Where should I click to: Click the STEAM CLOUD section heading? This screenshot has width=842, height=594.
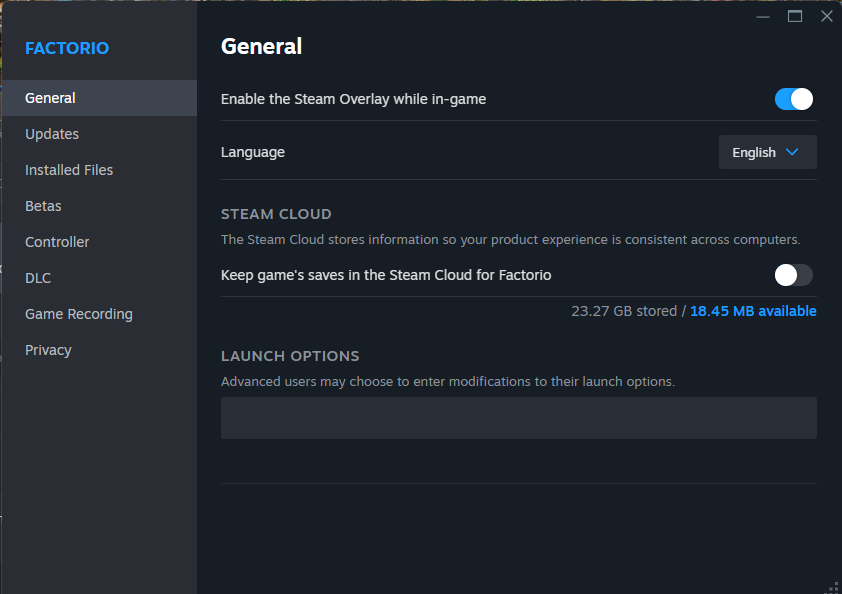(x=276, y=214)
